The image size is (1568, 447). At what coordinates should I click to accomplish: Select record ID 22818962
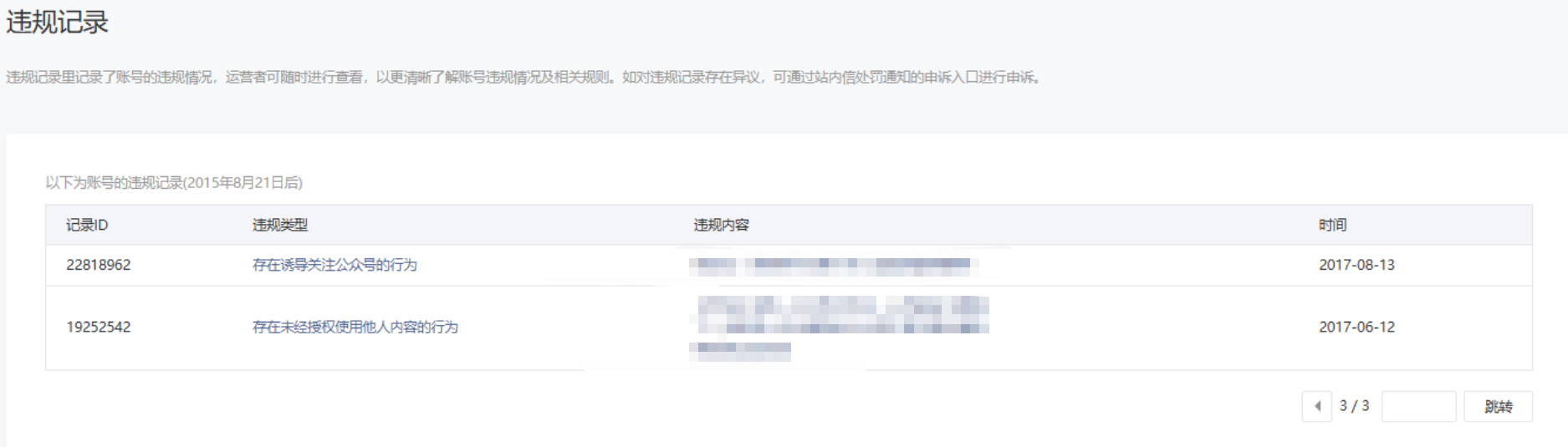(x=99, y=265)
